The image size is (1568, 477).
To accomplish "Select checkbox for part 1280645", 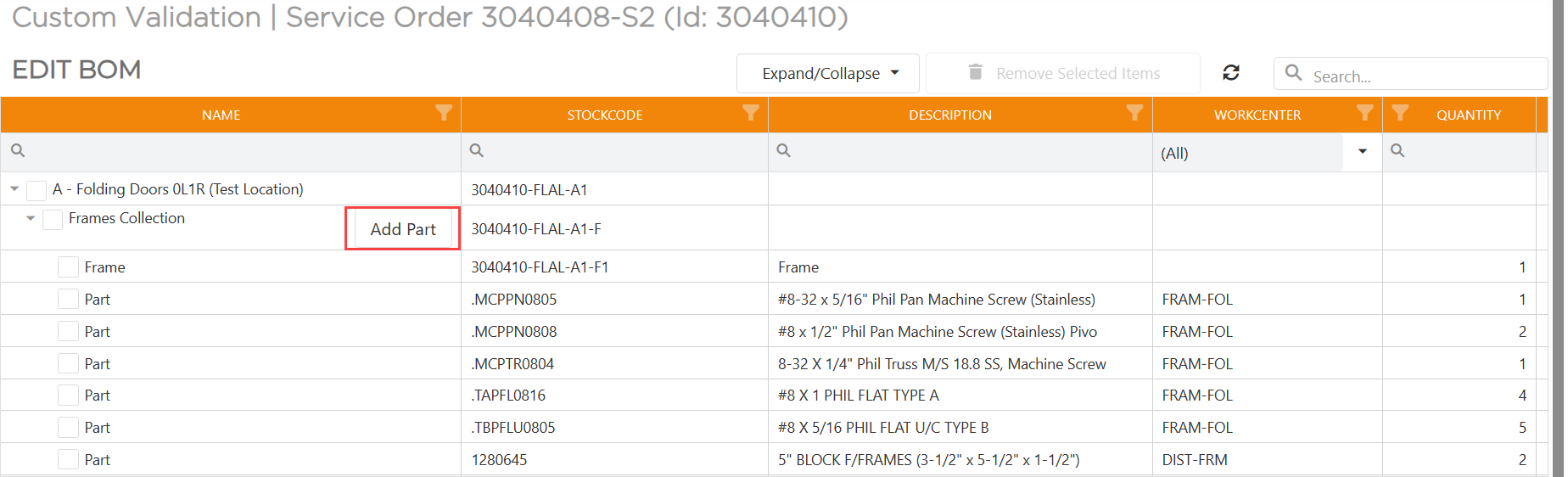I will [69, 459].
